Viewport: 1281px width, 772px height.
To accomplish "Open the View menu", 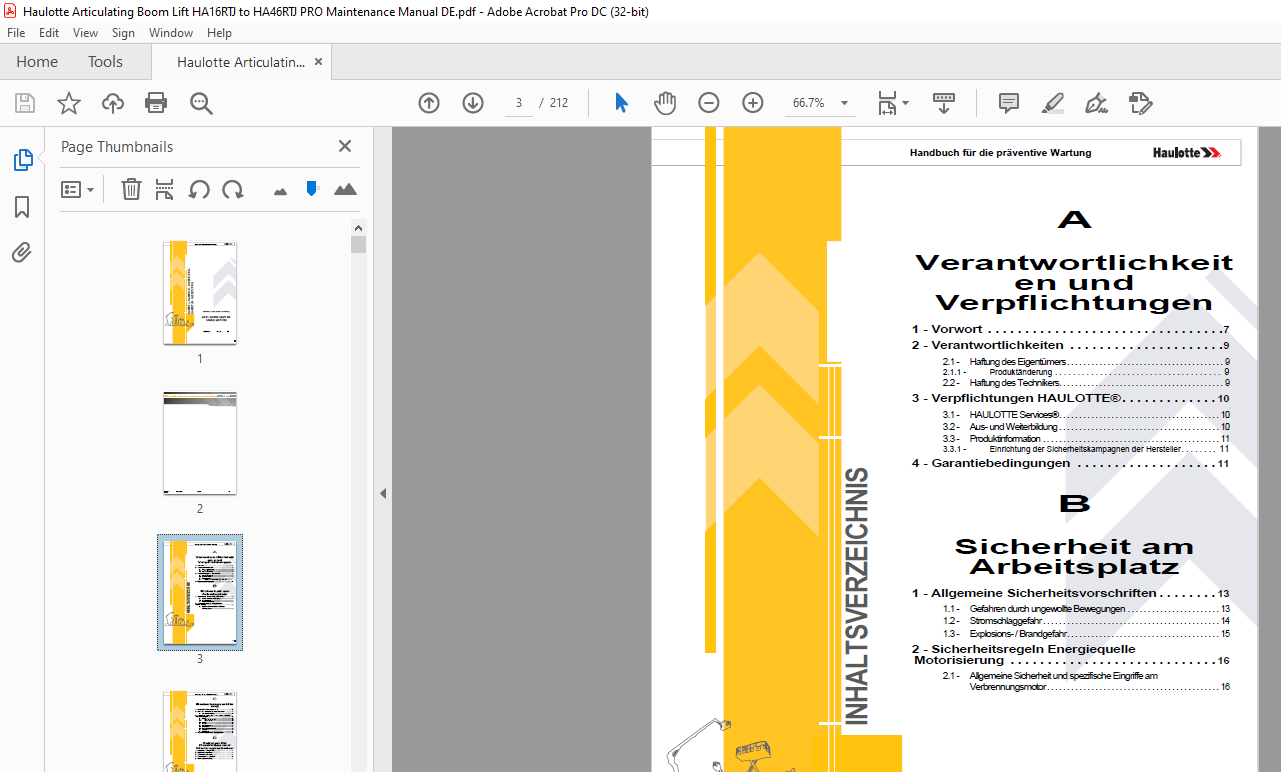I will (x=86, y=33).
